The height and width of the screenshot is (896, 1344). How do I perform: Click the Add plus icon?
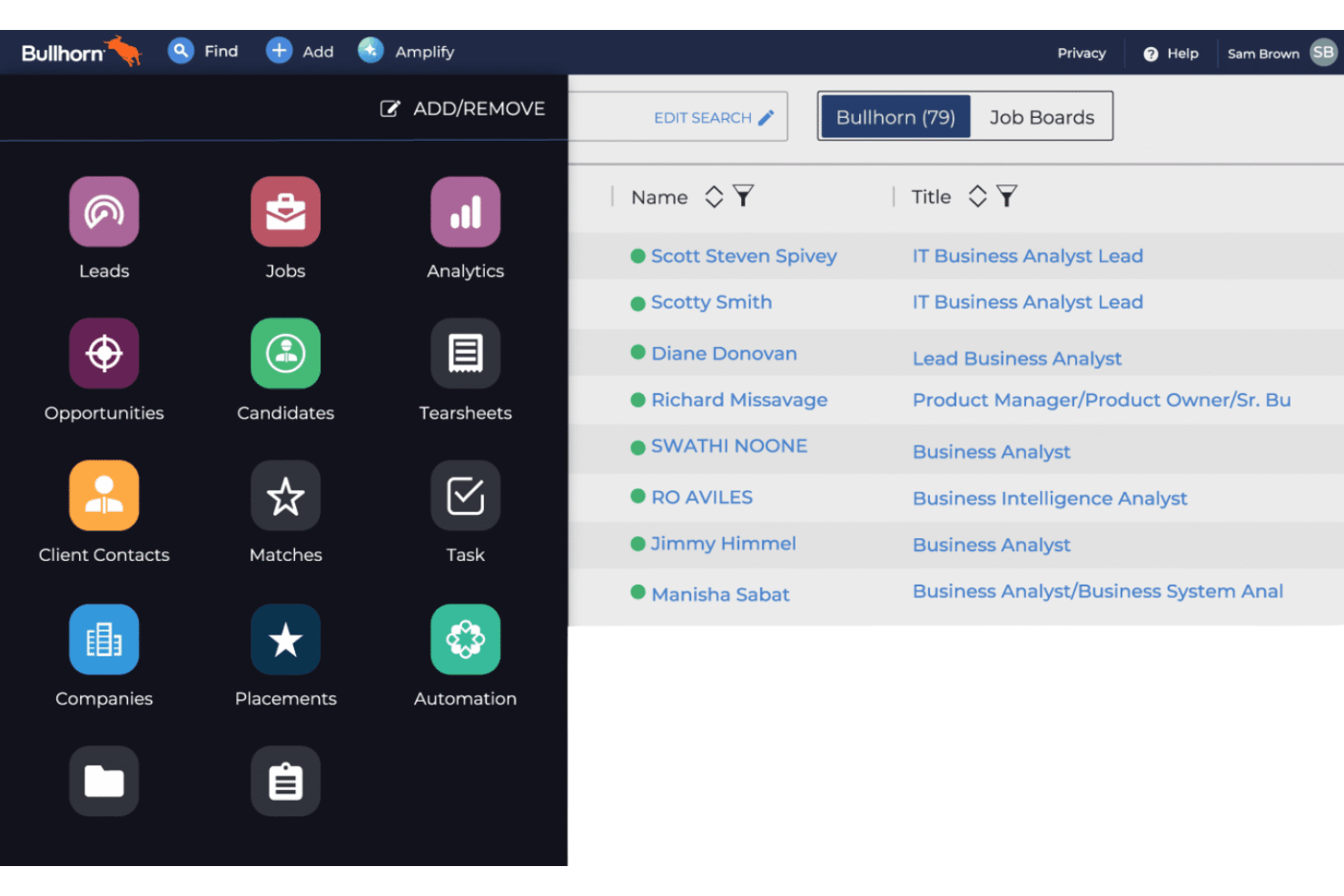(x=279, y=51)
